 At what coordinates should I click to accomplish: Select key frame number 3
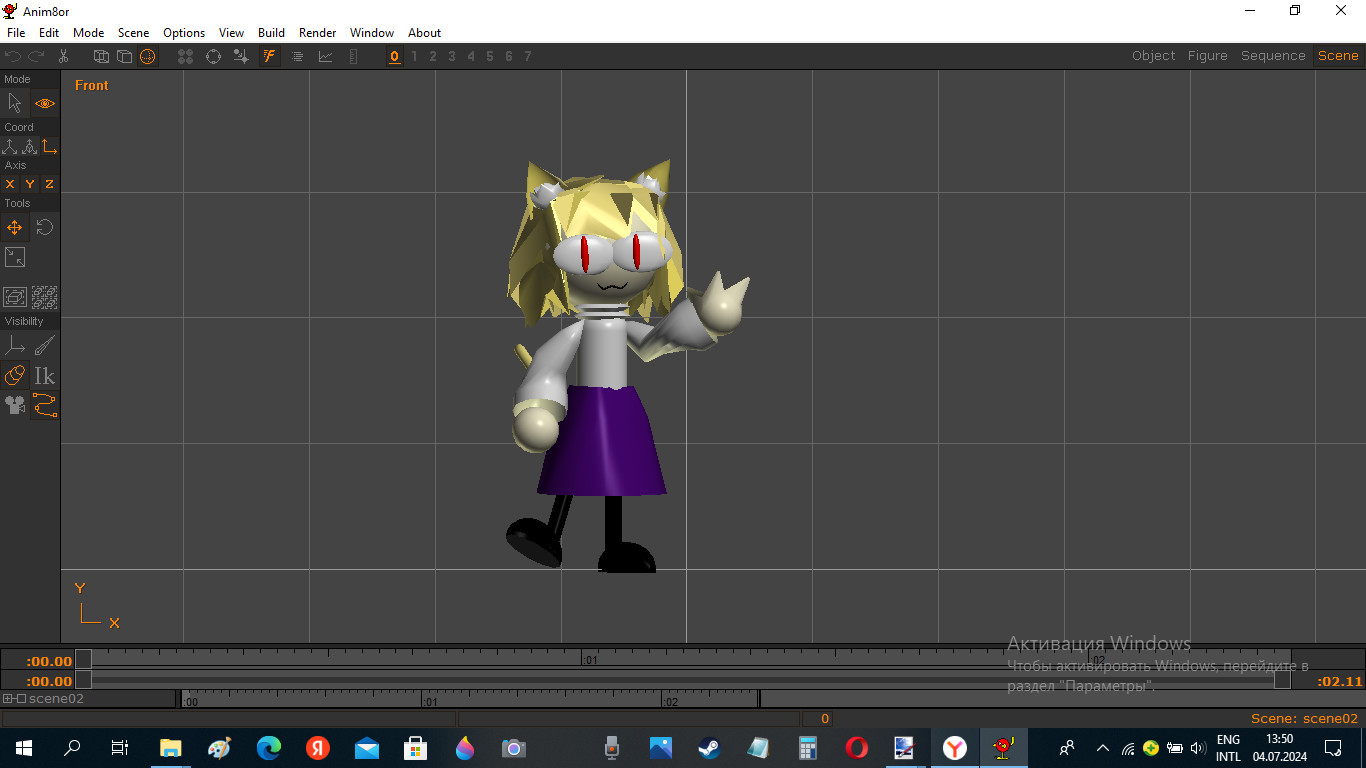coord(451,56)
